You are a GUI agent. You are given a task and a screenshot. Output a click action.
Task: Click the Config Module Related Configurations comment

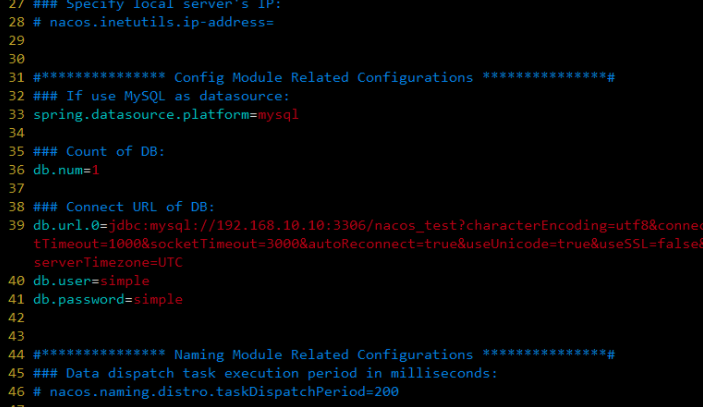coord(324,78)
